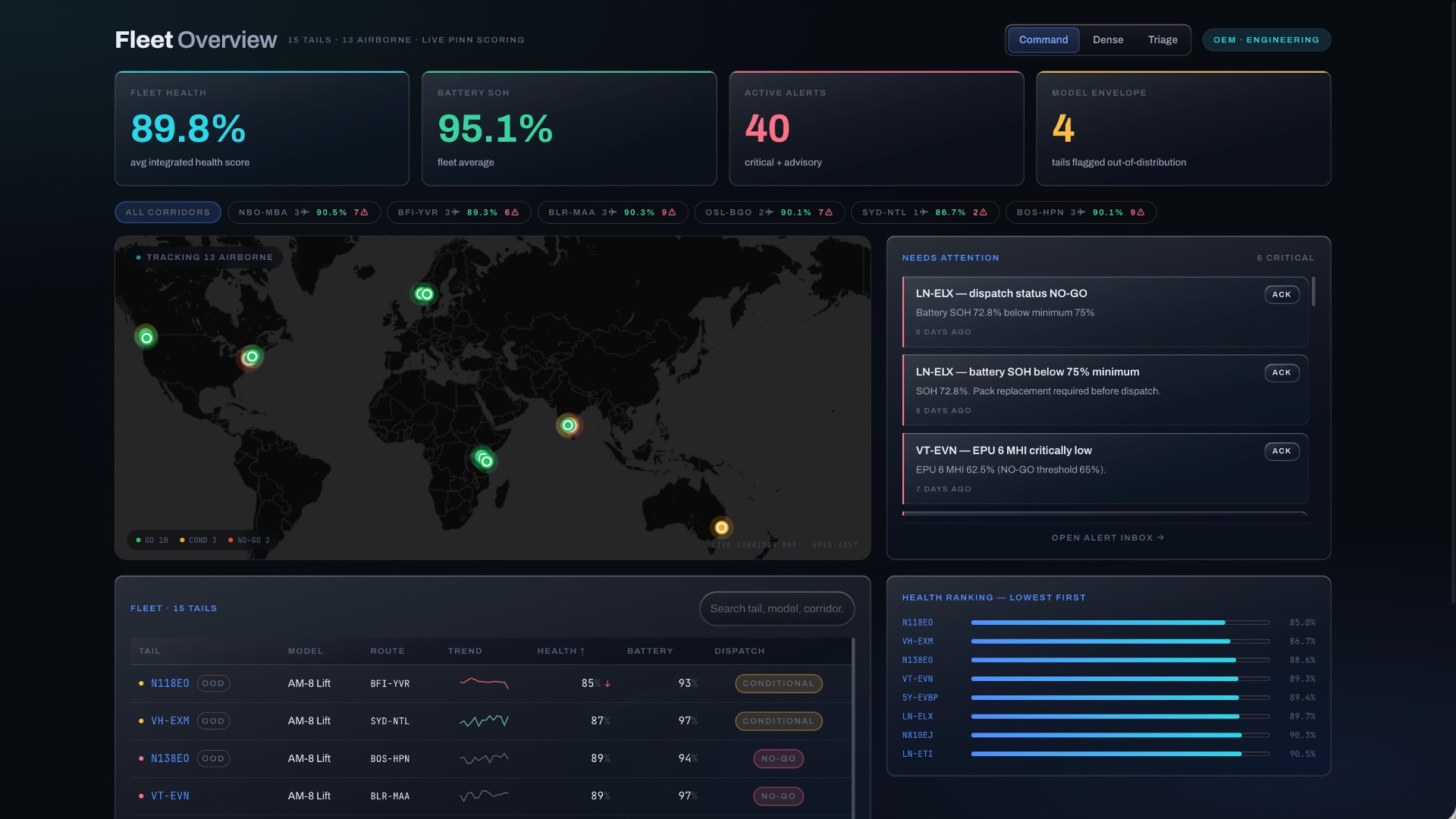Screen dimensions: 1456x819
Task: Select the aircraft marker over India
Action: coord(568,425)
